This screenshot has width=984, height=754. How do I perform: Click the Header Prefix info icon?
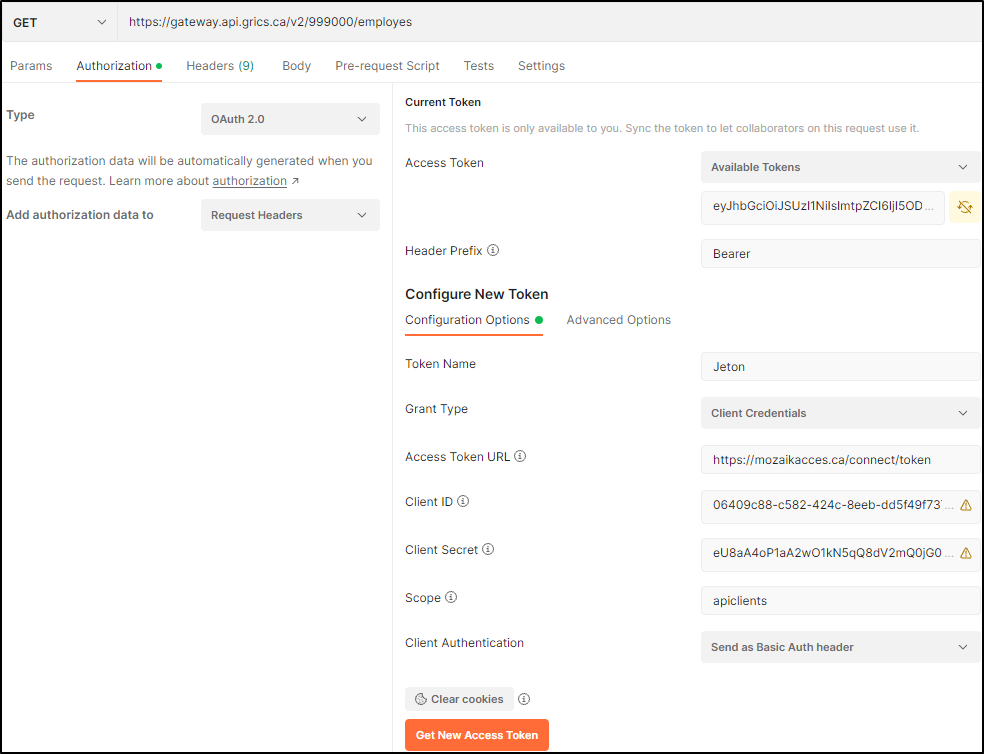(492, 250)
